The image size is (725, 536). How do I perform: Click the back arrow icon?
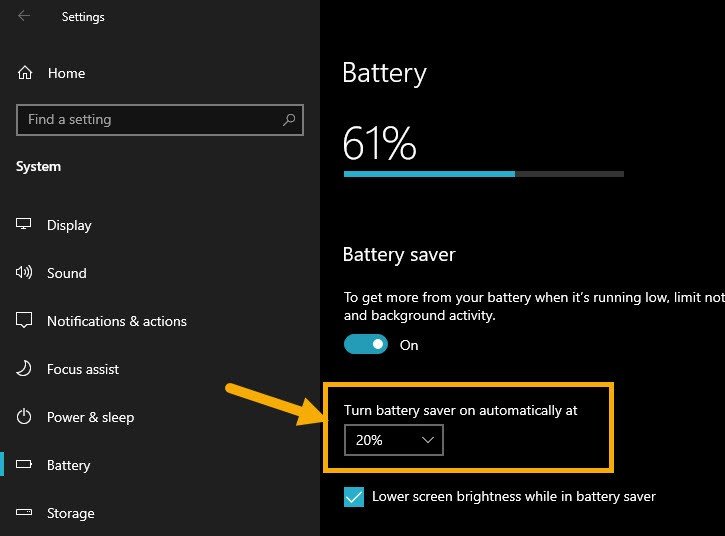tap(24, 16)
